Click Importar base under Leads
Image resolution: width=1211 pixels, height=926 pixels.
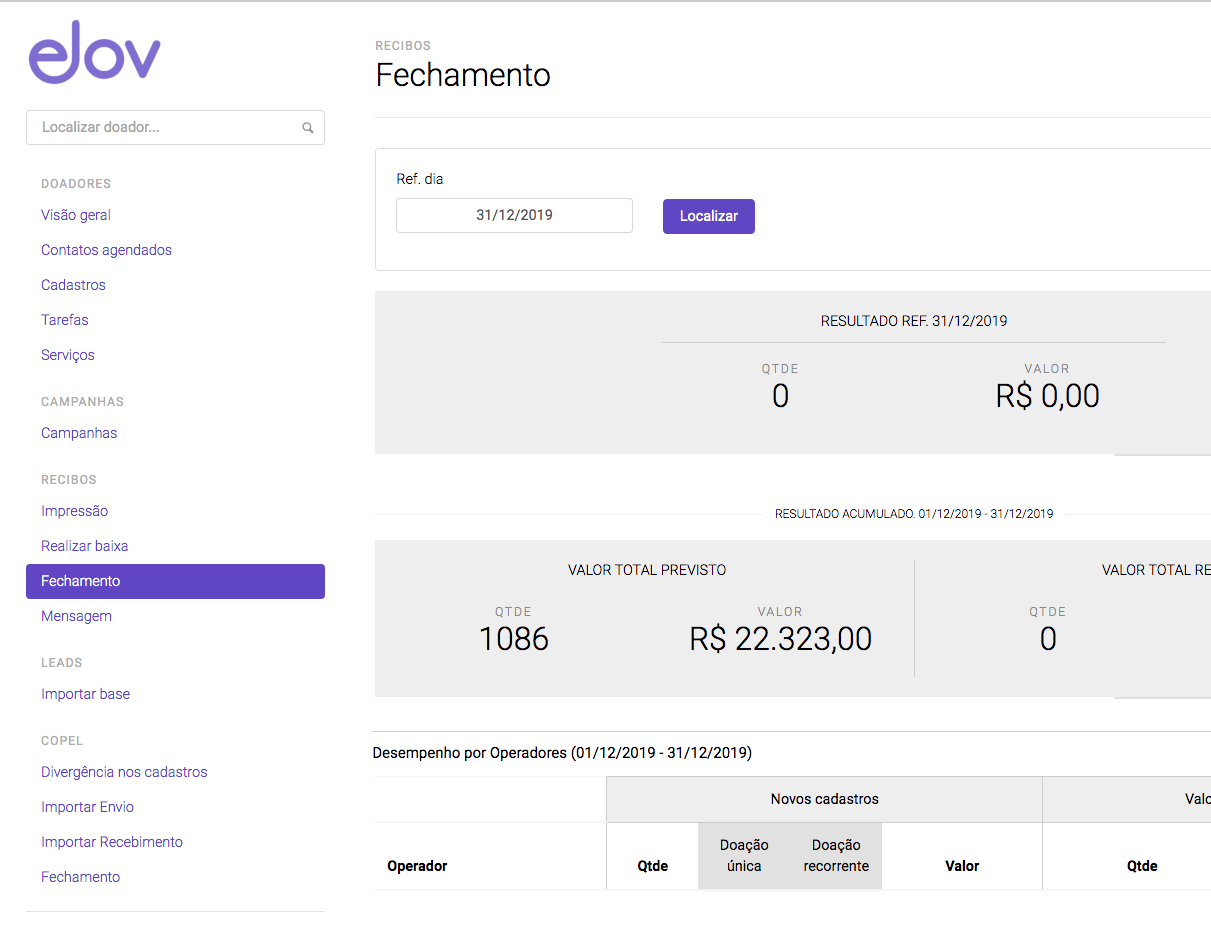[x=85, y=694]
